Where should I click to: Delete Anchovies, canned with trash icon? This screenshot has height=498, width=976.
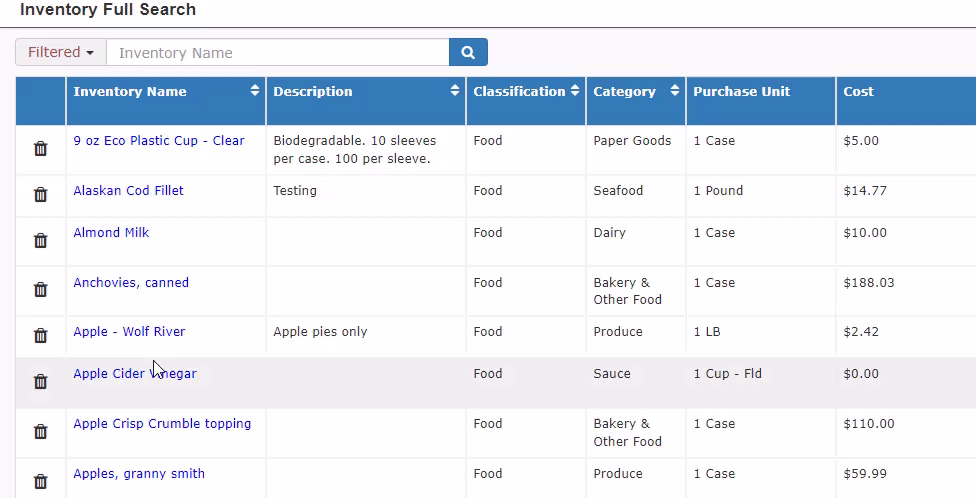40,289
